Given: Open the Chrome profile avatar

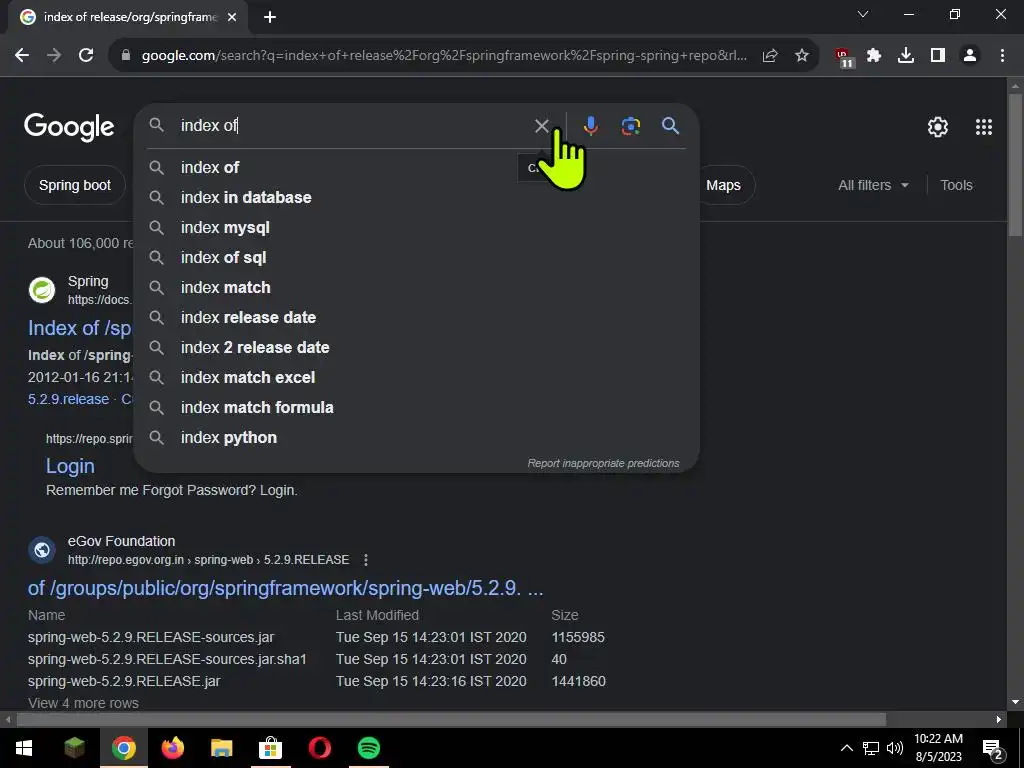Looking at the screenshot, I should click(x=970, y=56).
